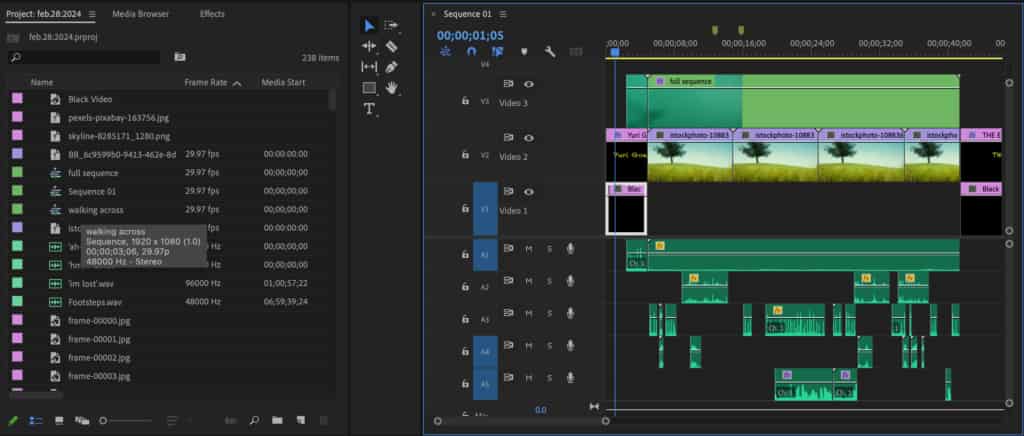Select the Rectangle tool
1024x436 pixels.
369,87
